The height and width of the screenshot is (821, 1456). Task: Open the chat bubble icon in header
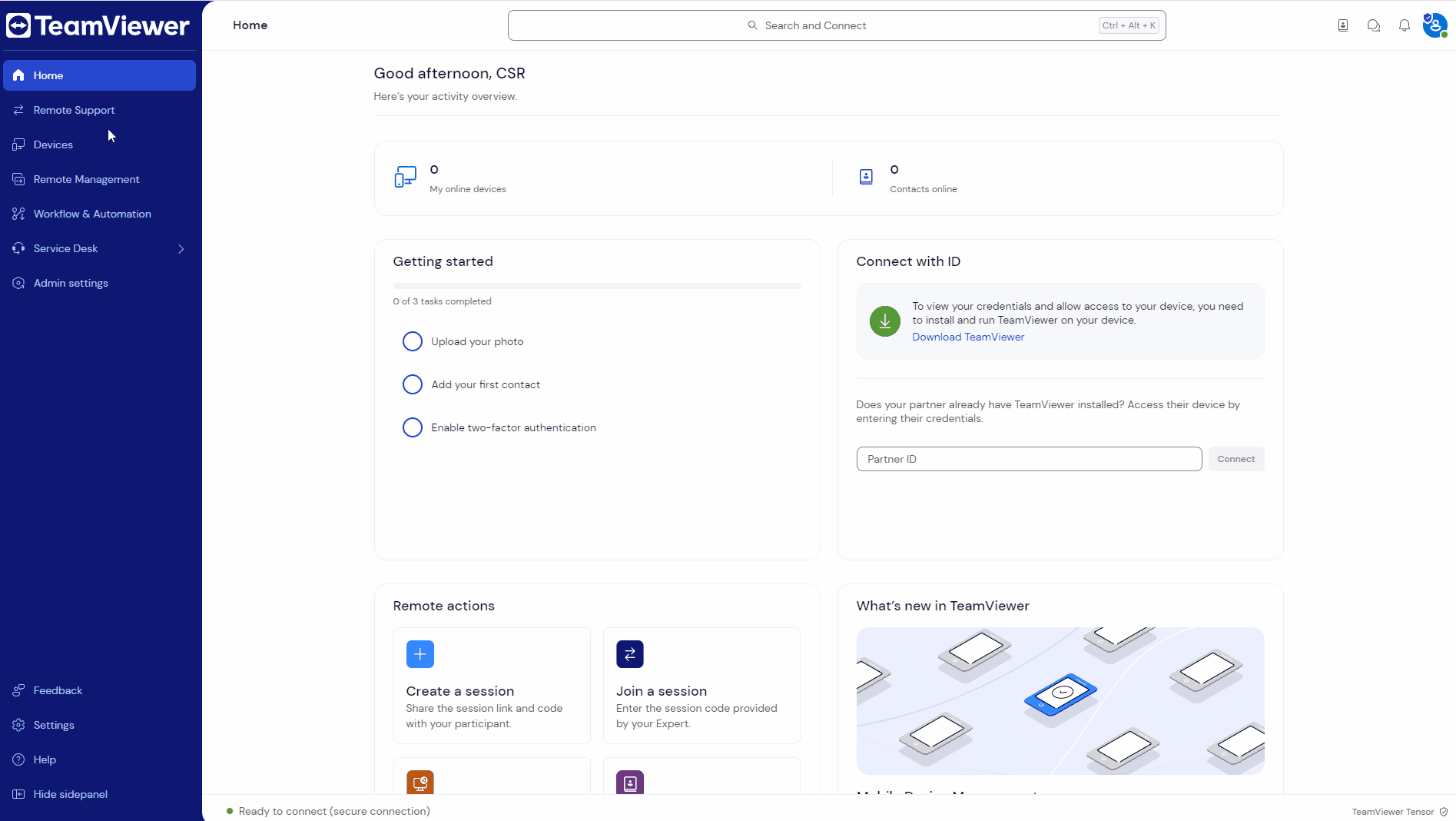(x=1374, y=25)
